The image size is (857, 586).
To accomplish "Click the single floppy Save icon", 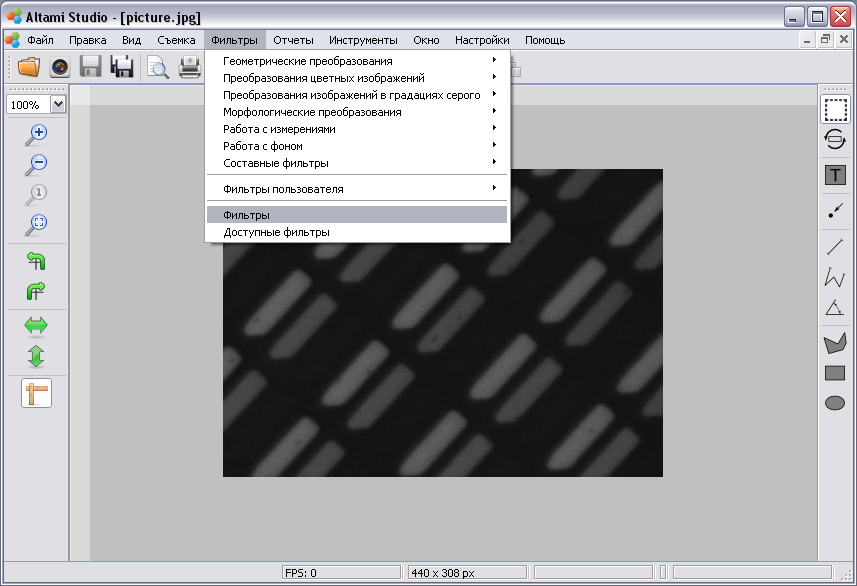I will 91,67.
